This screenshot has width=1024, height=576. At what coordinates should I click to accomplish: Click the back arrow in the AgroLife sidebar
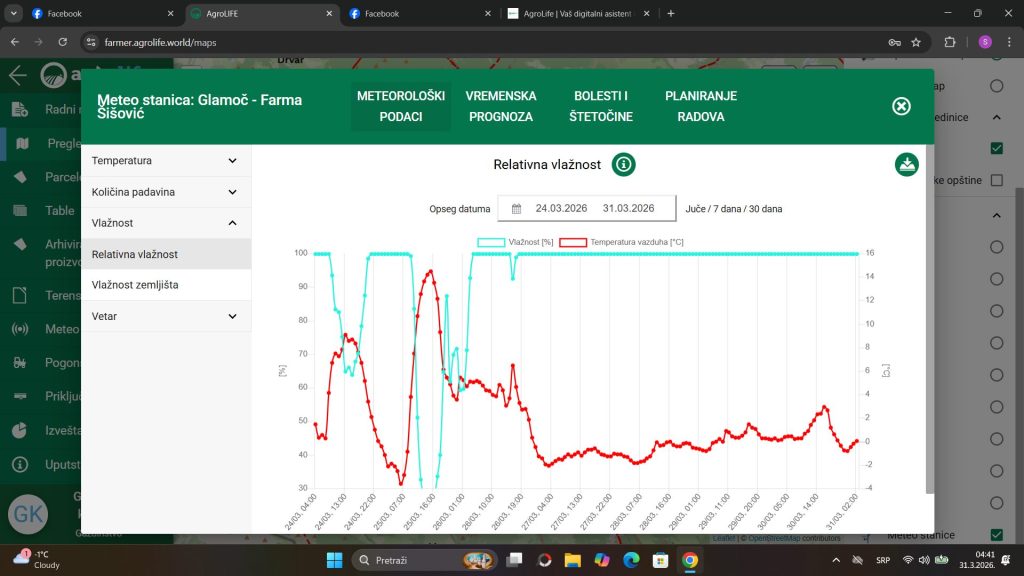tap(17, 76)
